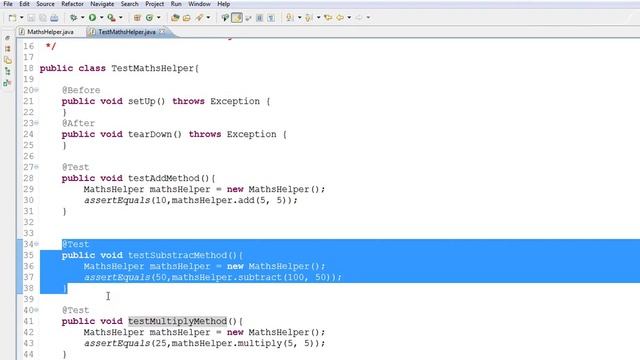640x360 pixels.
Task: Select the TestMathsHelper.java tab
Action: point(127,32)
